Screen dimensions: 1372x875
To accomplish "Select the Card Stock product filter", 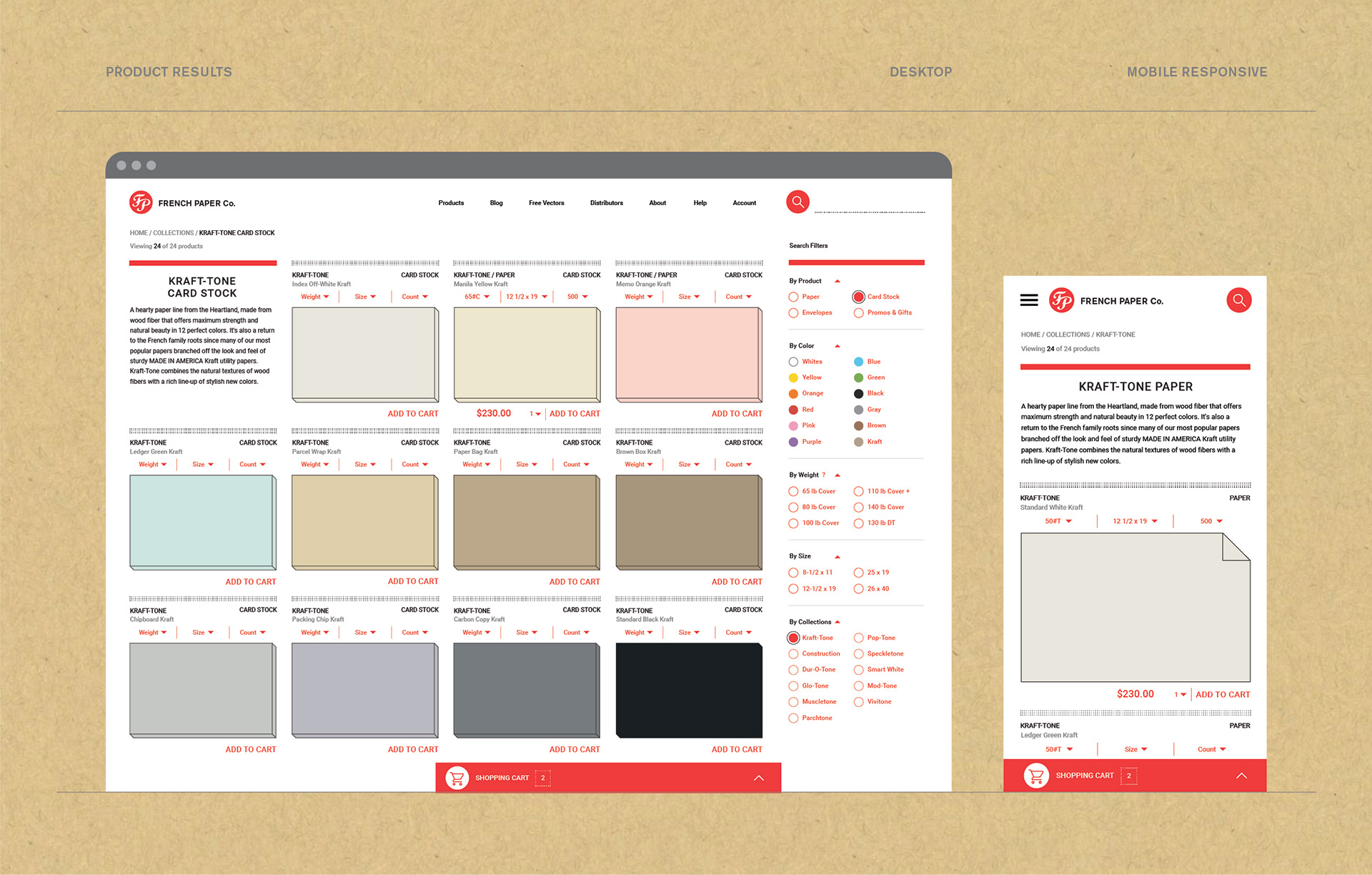I will coord(858,297).
